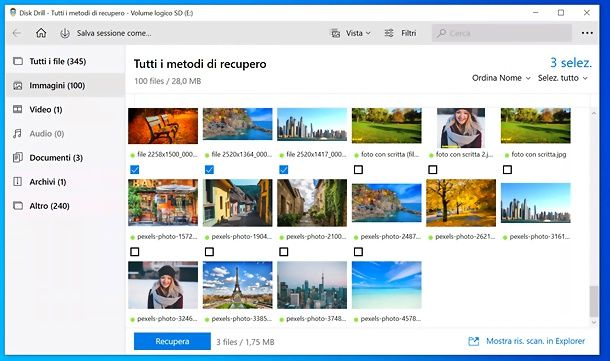The image size is (610, 361).
Task: Check the pexels-photo-2100 checkbox
Action: pyautogui.click(x=284, y=252)
